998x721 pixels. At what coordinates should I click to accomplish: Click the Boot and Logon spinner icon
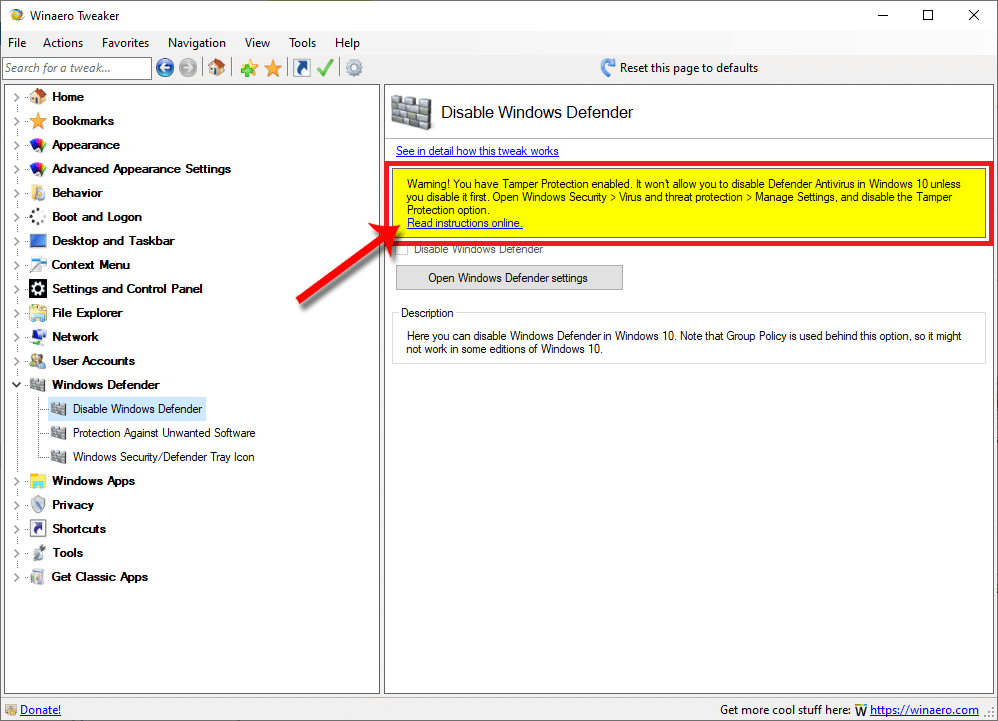point(38,217)
